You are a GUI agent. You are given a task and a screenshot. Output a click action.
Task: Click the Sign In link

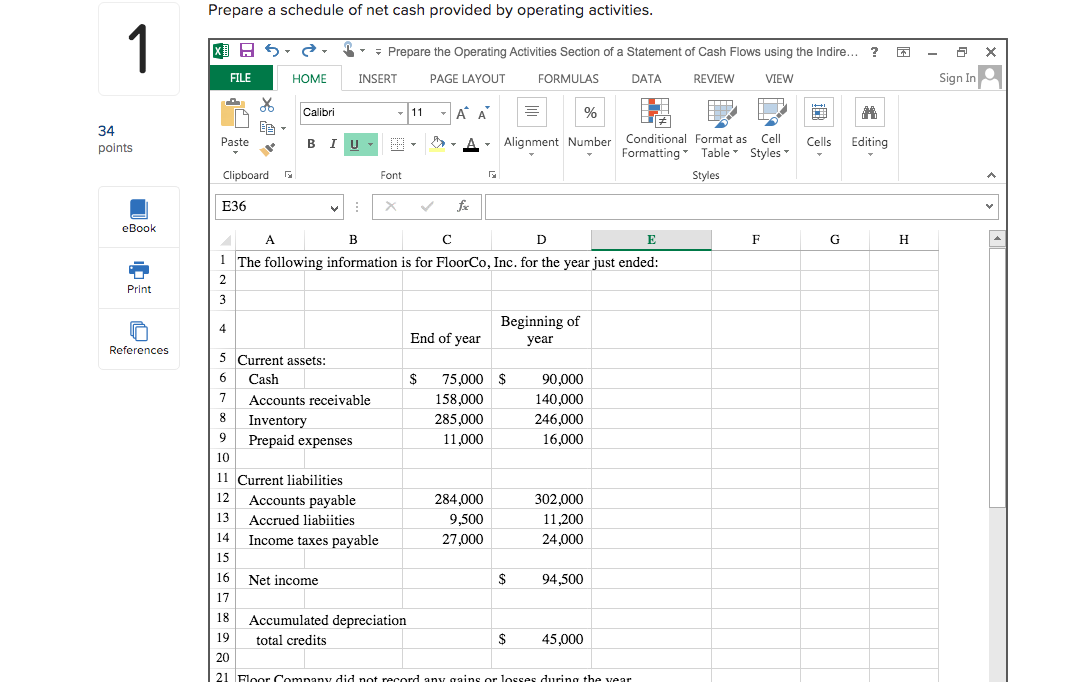point(958,77)
